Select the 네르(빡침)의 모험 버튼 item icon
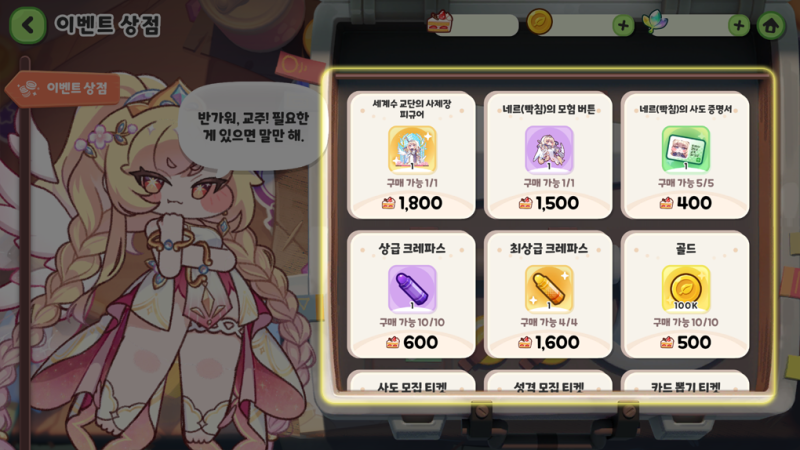Screen dimensions: 800x450 (549, 149)
